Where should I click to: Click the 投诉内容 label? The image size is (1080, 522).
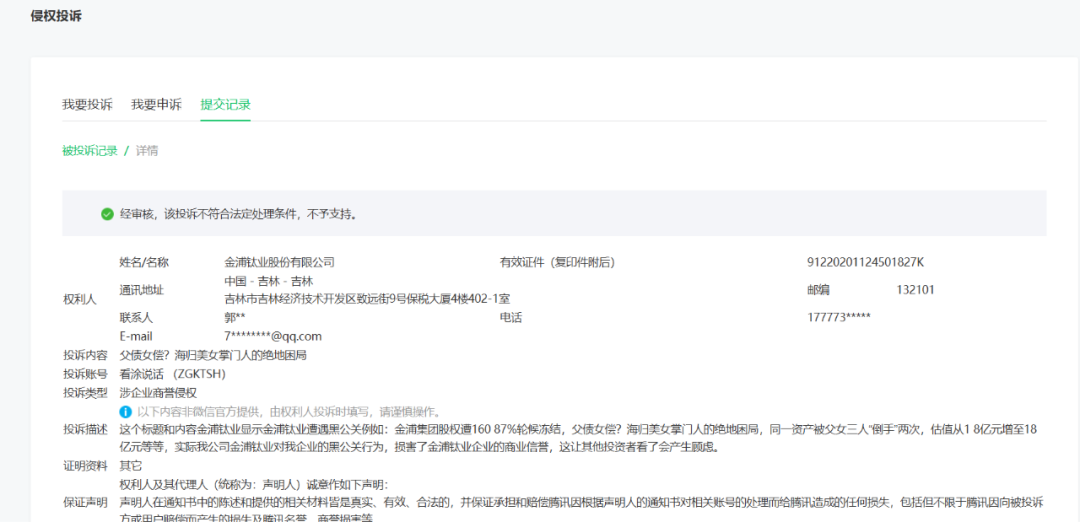click(85, 355)
